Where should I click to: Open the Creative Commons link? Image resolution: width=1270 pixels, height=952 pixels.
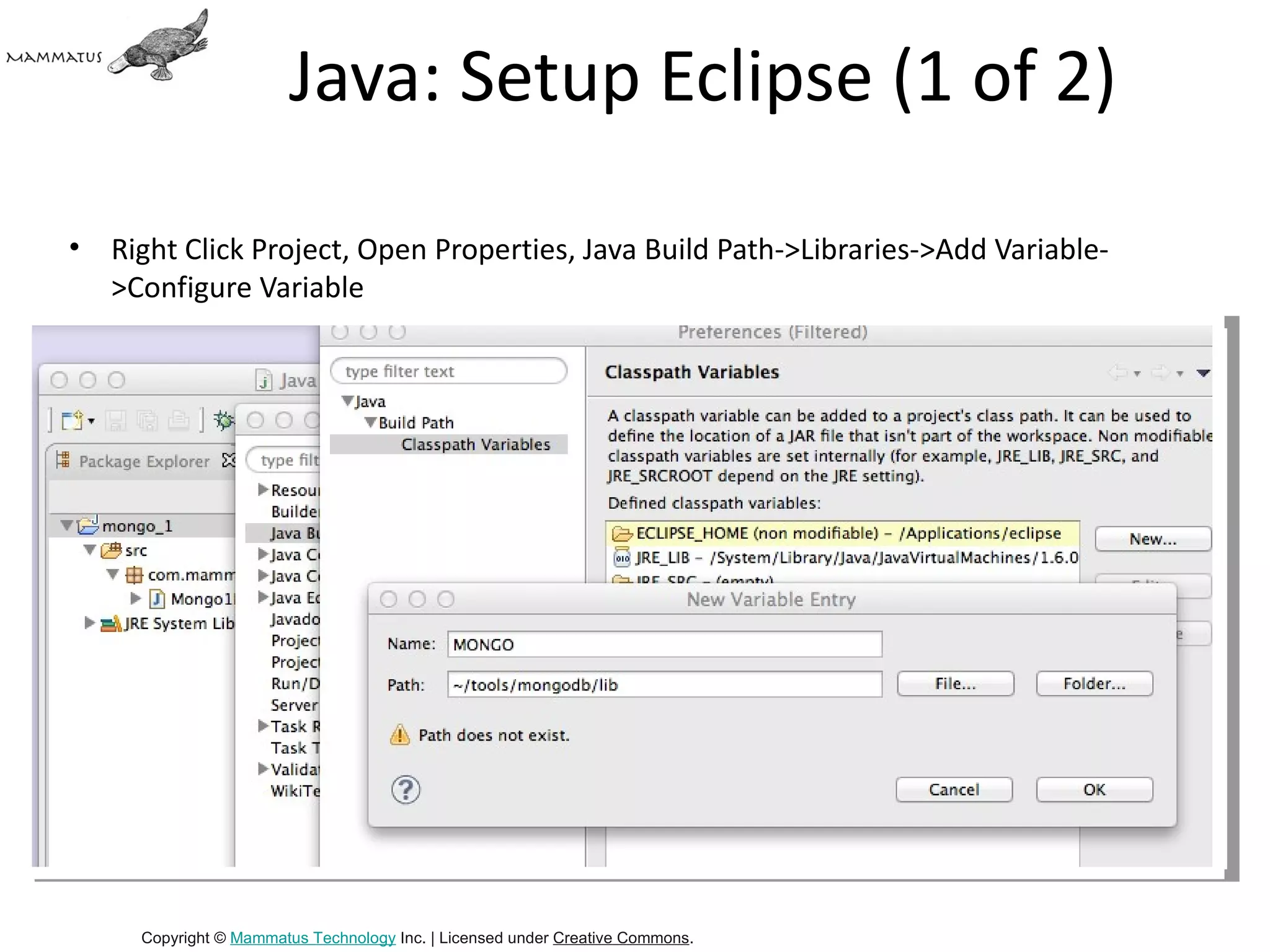point(621,938)
